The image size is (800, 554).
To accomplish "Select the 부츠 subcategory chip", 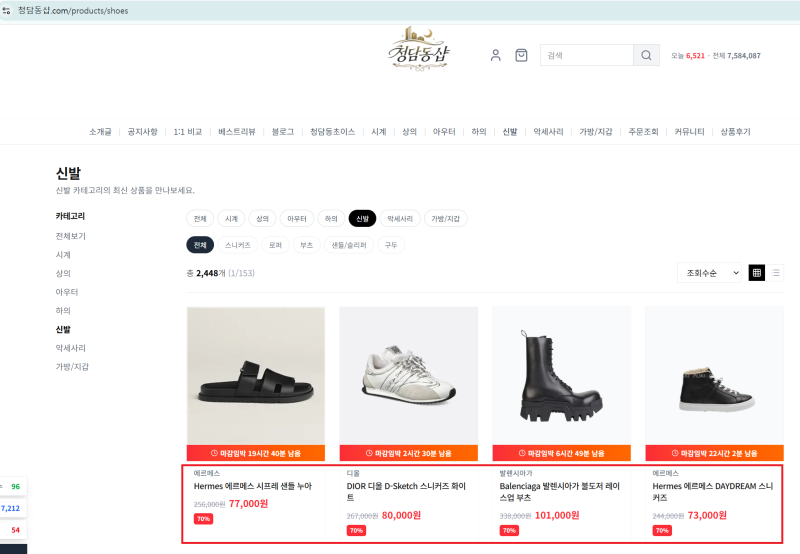I will 306,245.
